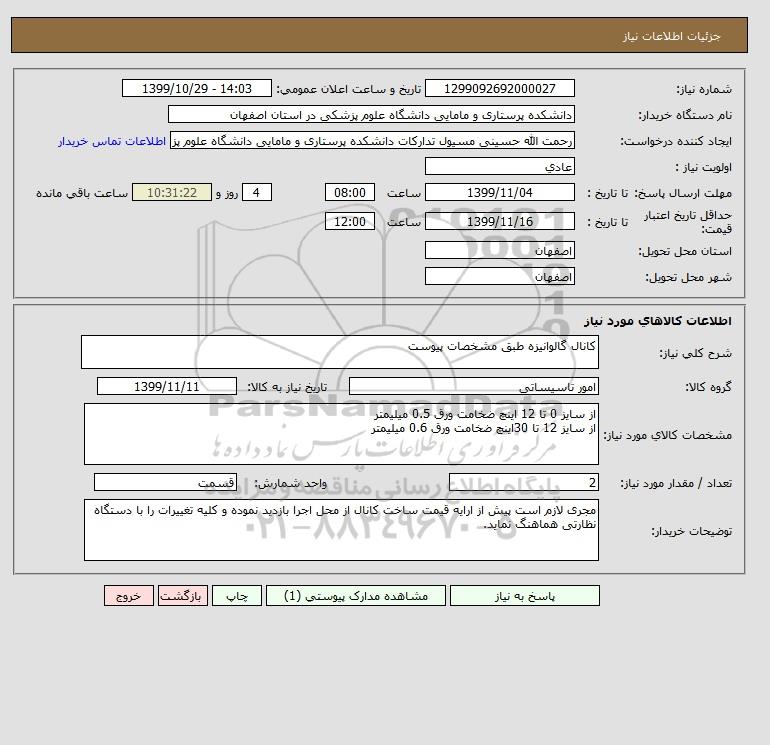770x745 pixels.
Task: Click the جزئیات اطلاعات نیاز header title
Action: pos(671,36)
